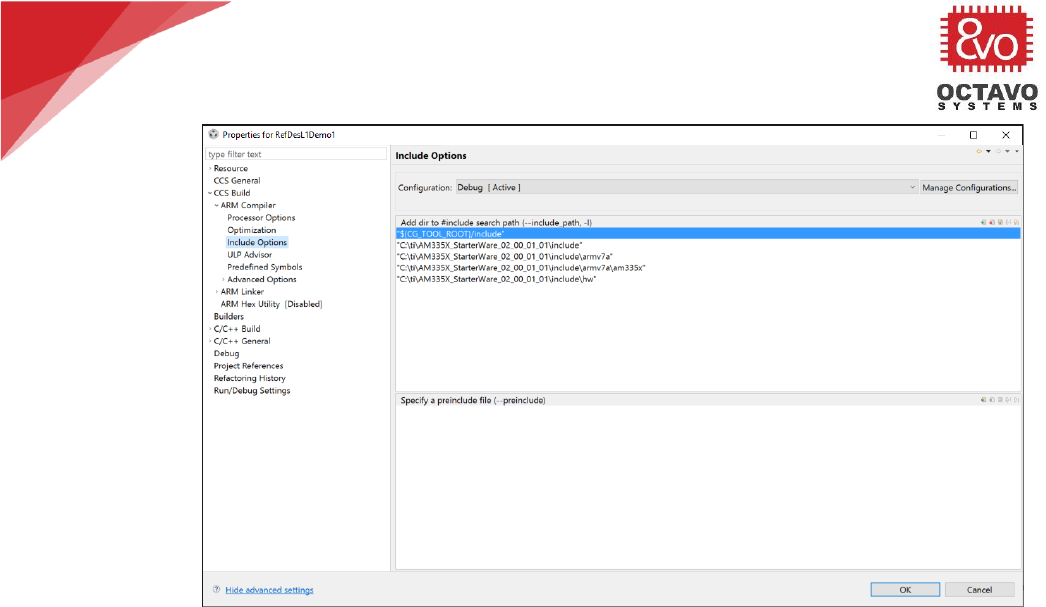Viewport: 1046px width, 607px height.
Task: Open the Forward history dropdown arrow
Action: [x=1007, y=151]
